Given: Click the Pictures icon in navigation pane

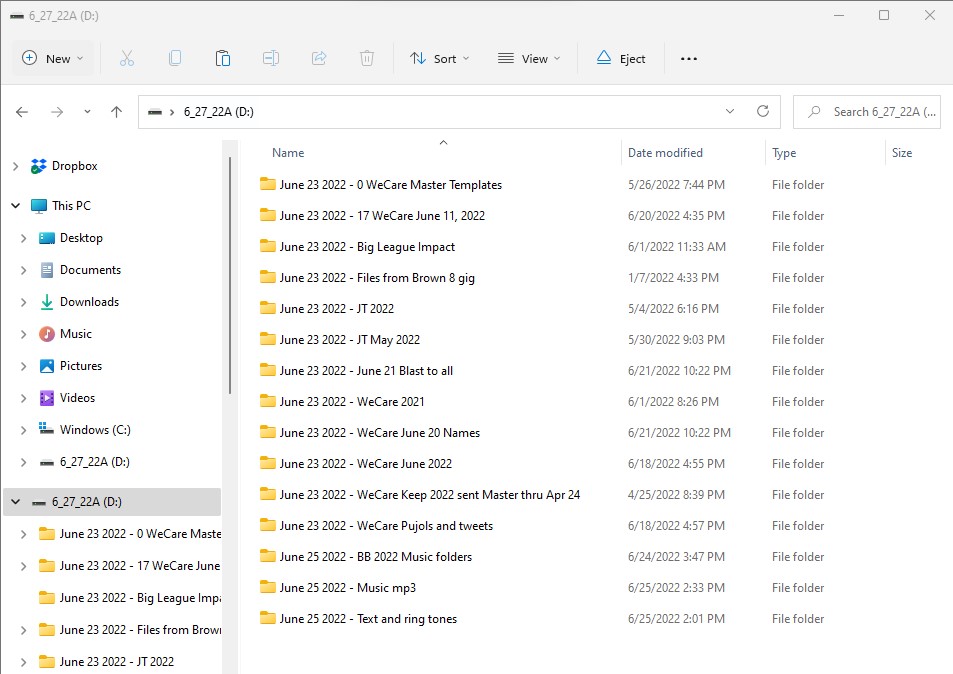Looking at the screenshot, I should [47, 366].
